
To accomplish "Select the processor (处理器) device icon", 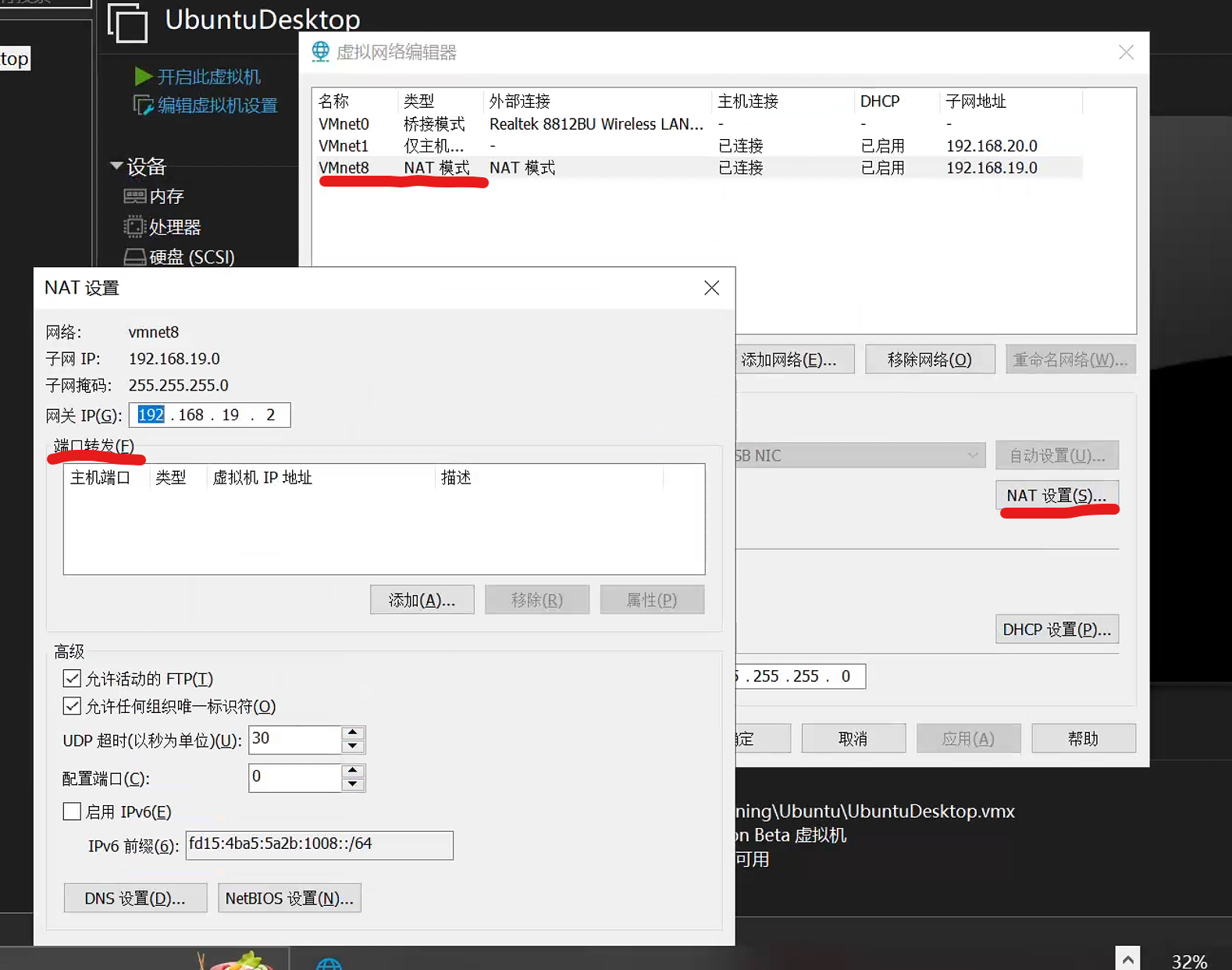I will (134, 227).
